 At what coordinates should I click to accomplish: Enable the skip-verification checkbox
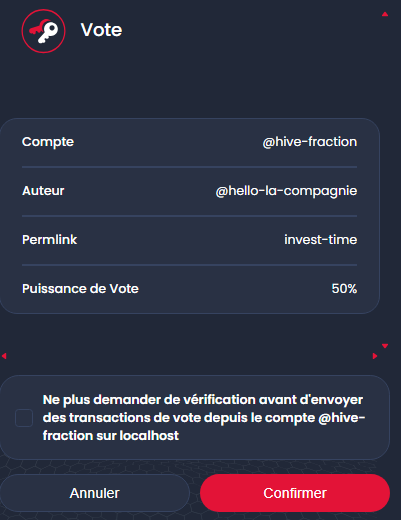pos(24,418)
